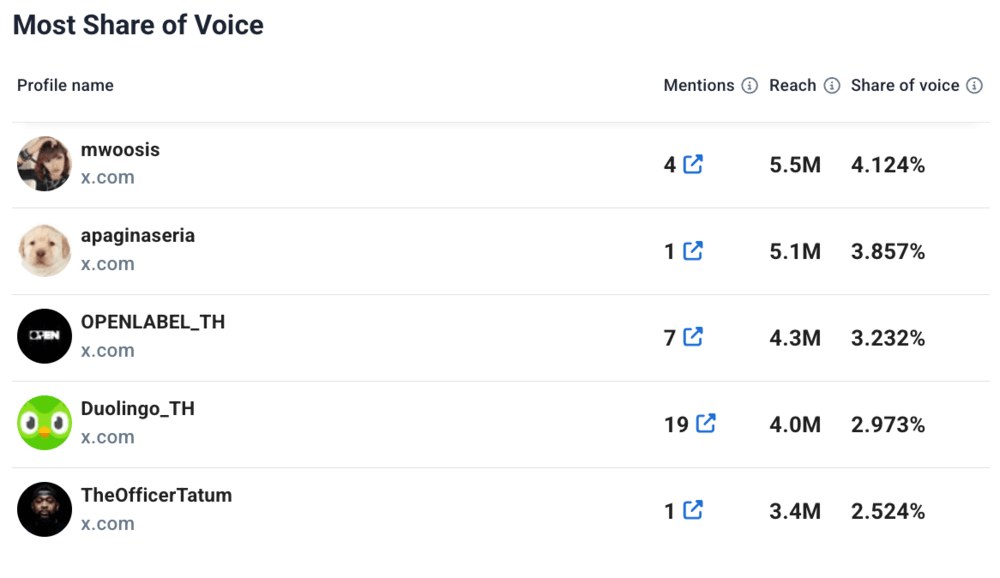Click the Share of voice info icon
Image resolution: width=1000 pixels, height=578 pixels.
[x=975, y=86]
